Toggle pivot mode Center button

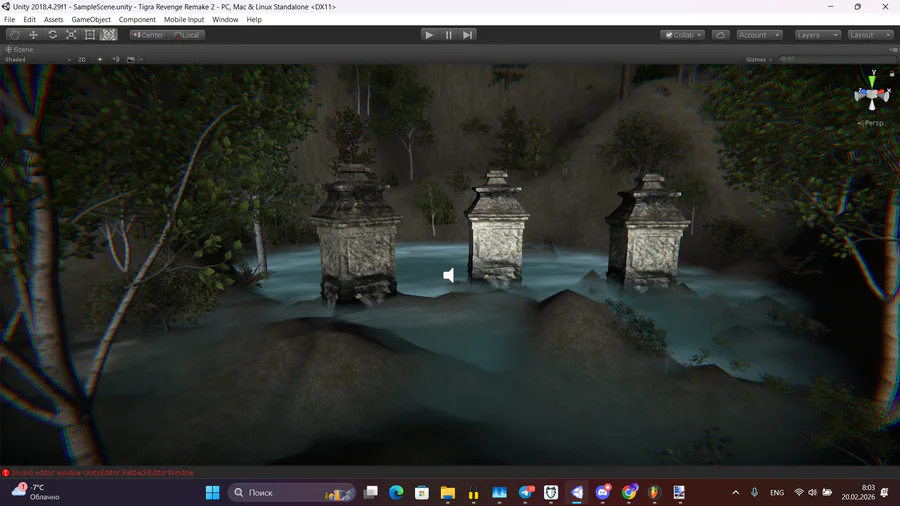149,35
